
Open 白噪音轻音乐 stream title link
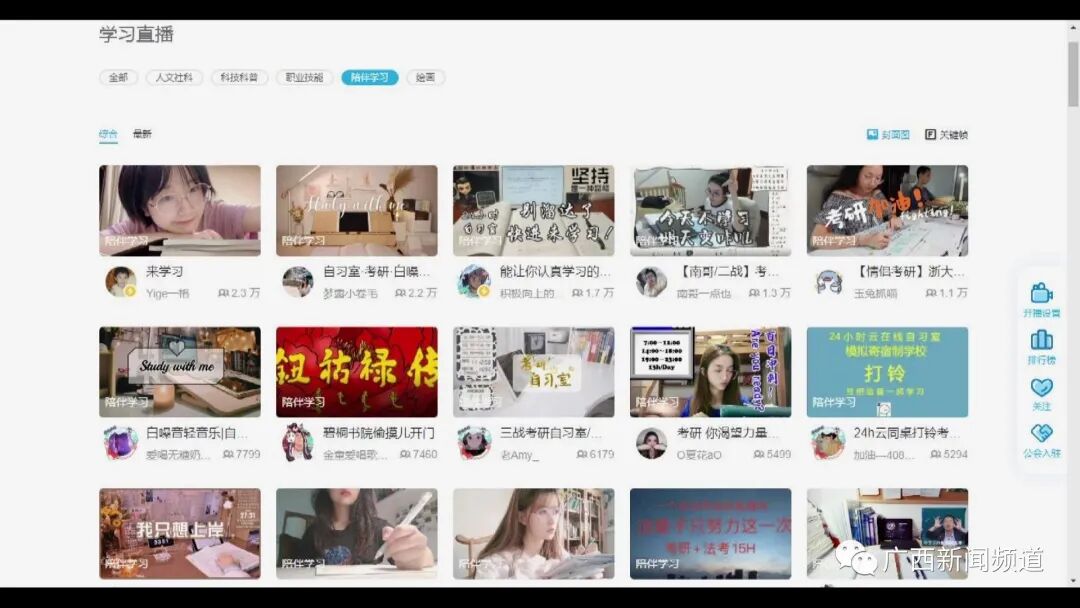pos(197,433)
